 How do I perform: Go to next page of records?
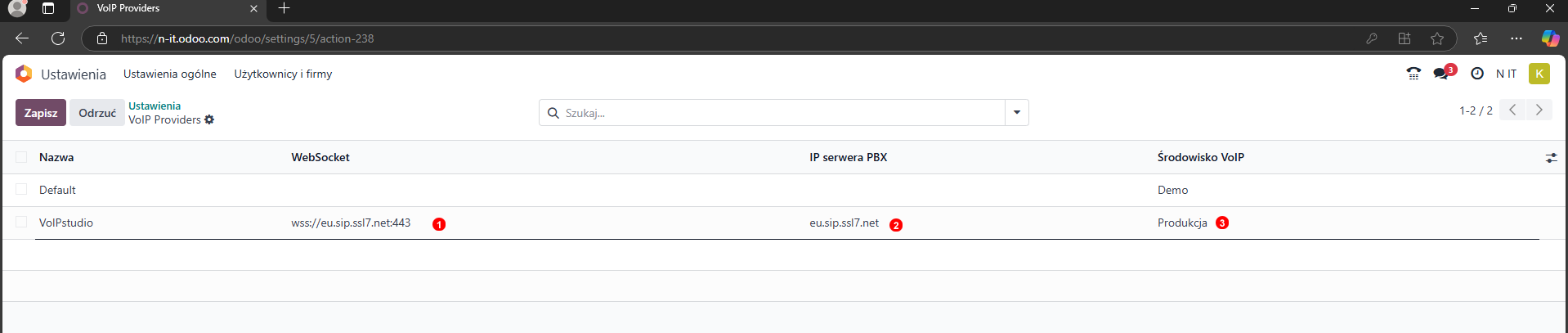pyautogui.click(x=1539, y=110)
